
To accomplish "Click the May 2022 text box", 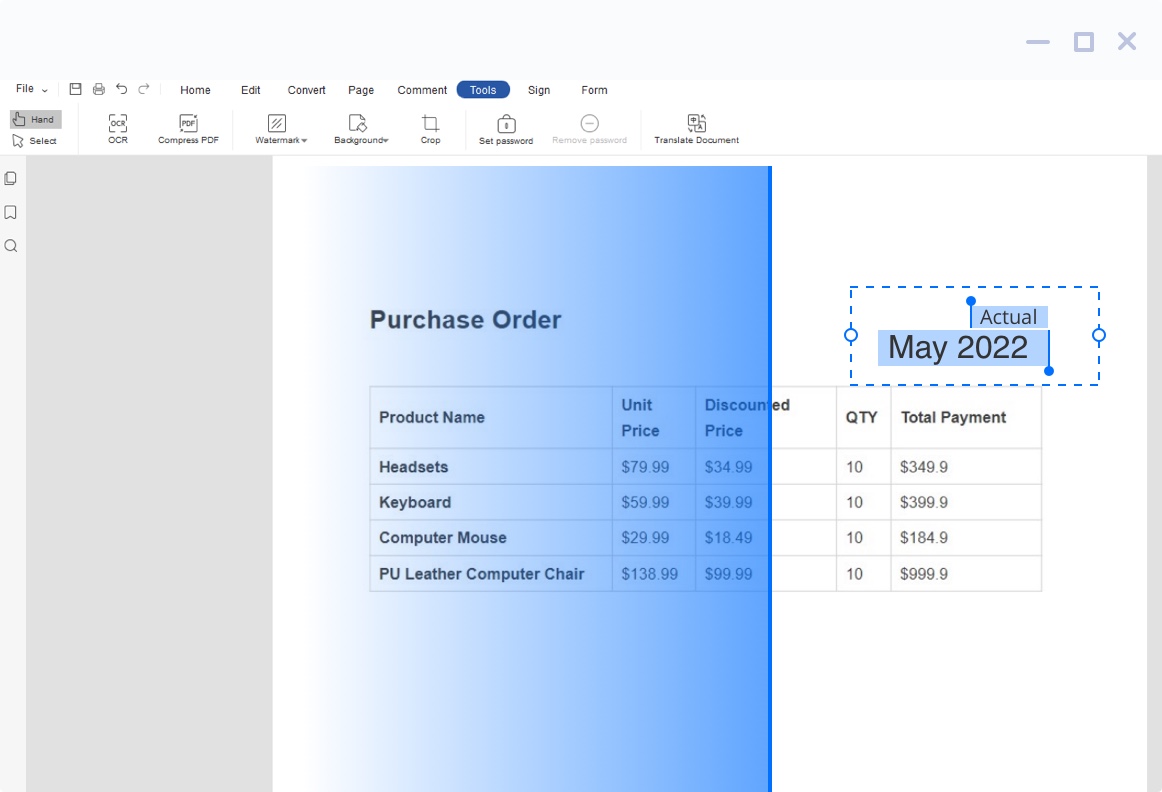I will 957,348.
